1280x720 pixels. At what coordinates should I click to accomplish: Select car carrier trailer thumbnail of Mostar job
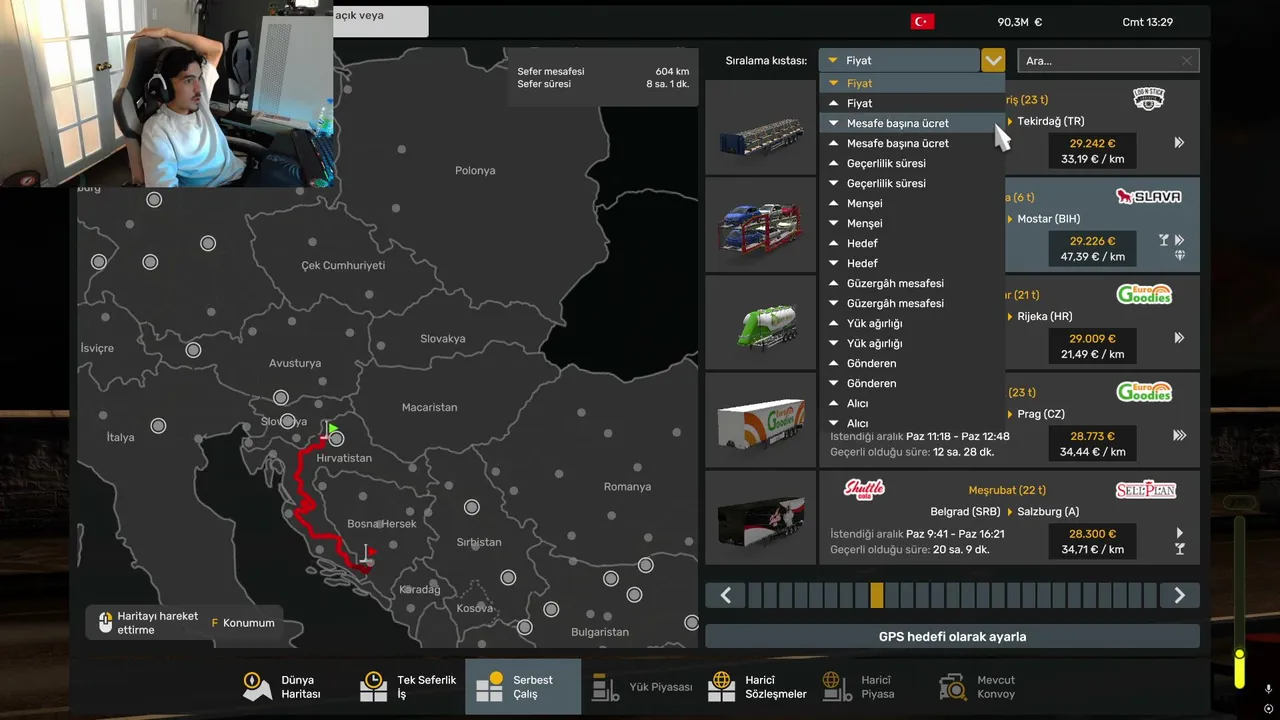pos(761,225)
